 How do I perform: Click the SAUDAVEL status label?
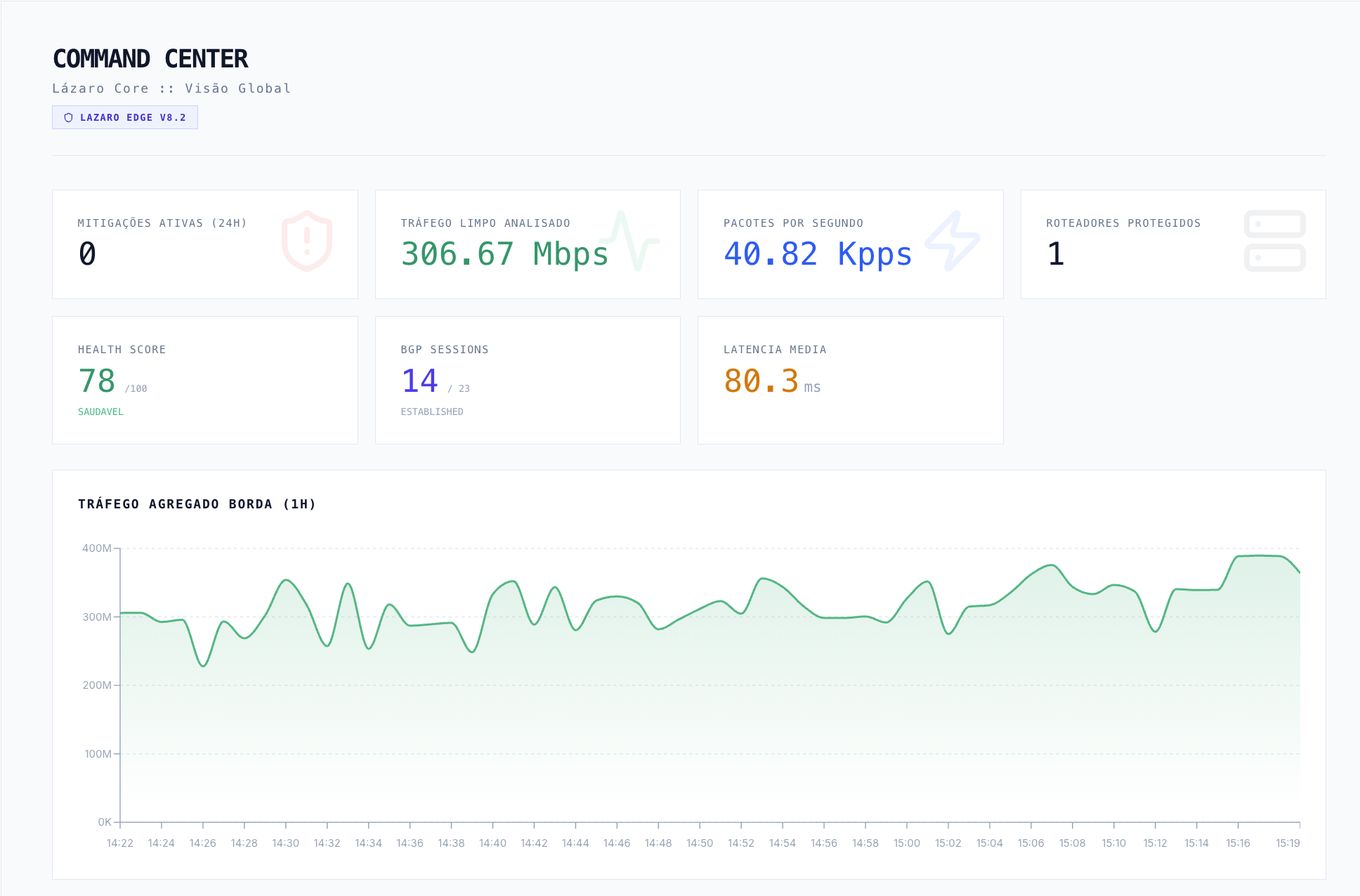click(x=100, y=412)
